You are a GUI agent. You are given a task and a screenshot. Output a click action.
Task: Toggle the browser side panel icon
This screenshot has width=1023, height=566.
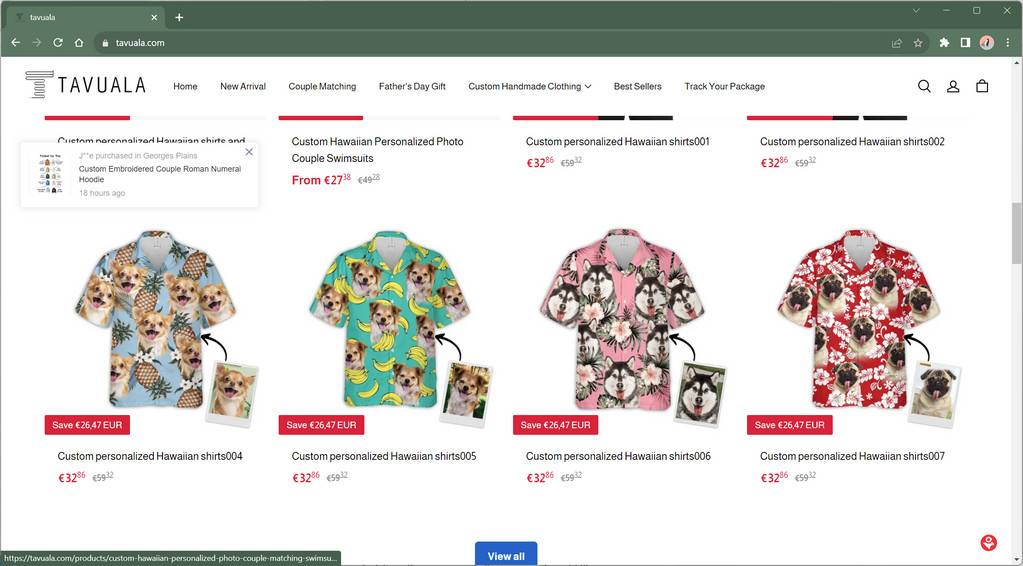click(965, 42)
